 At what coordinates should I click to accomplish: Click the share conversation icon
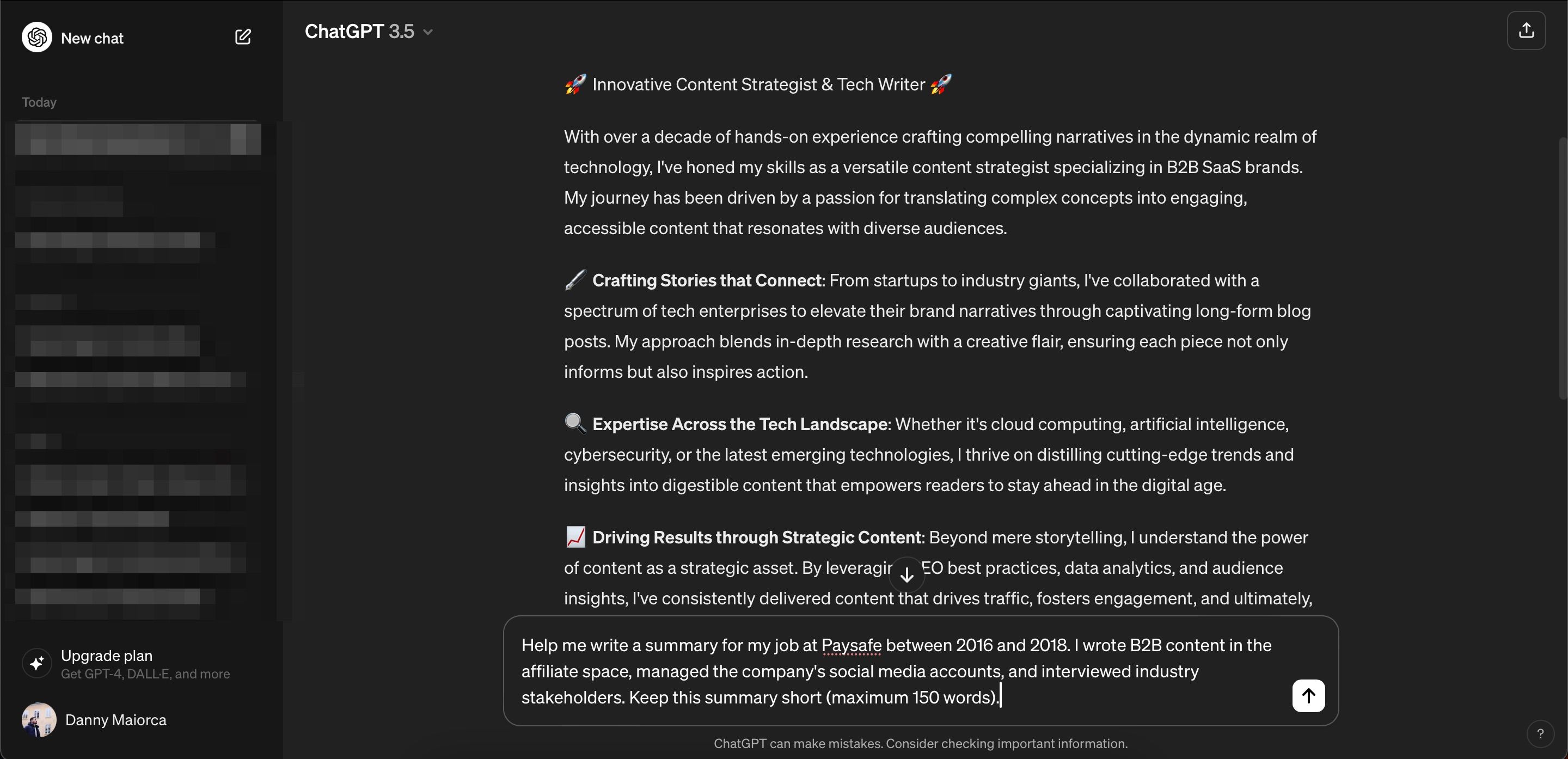pyautogui.click(x=1526, y=30)
